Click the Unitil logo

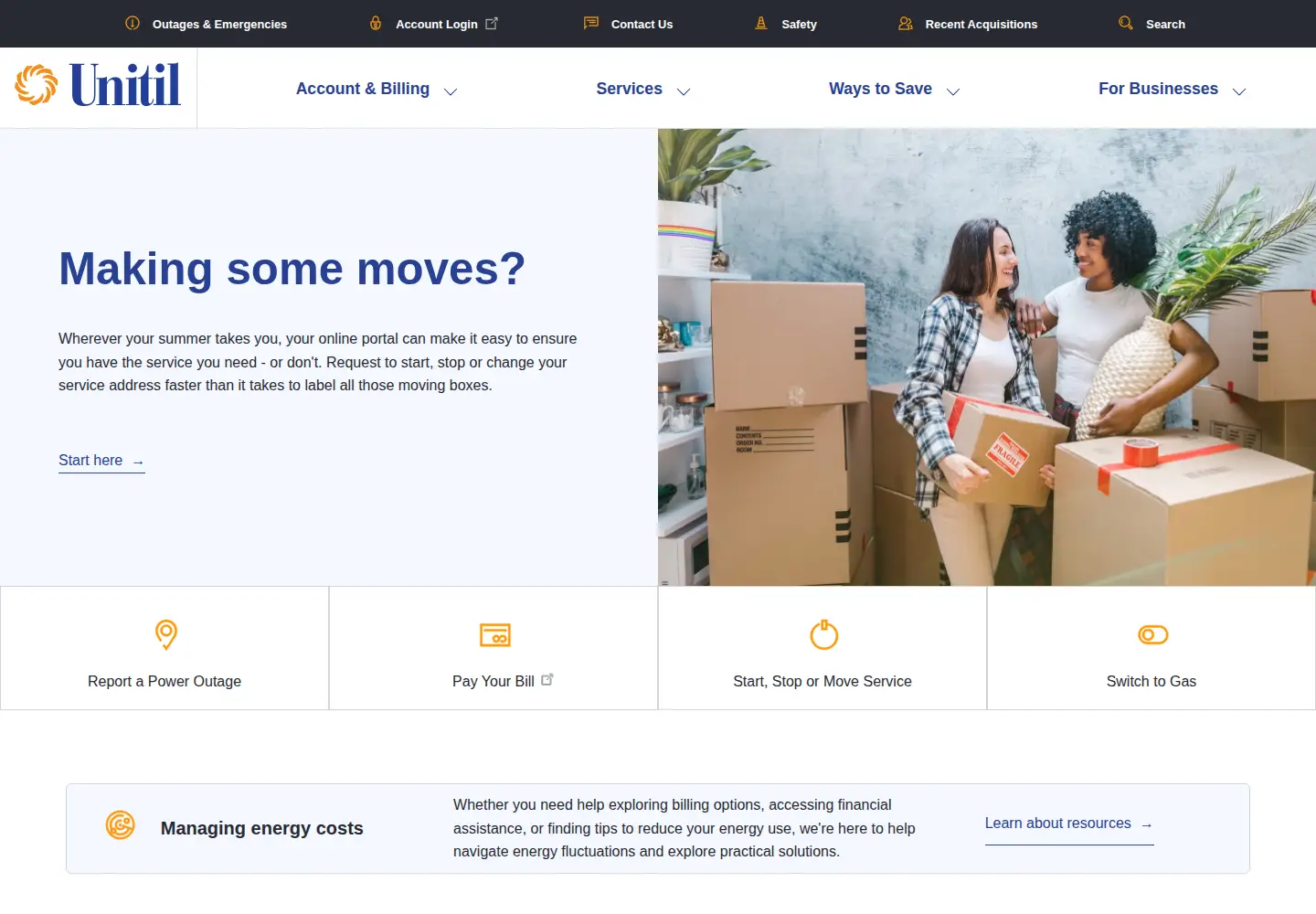pyautogui.click(x=98, y=85)
